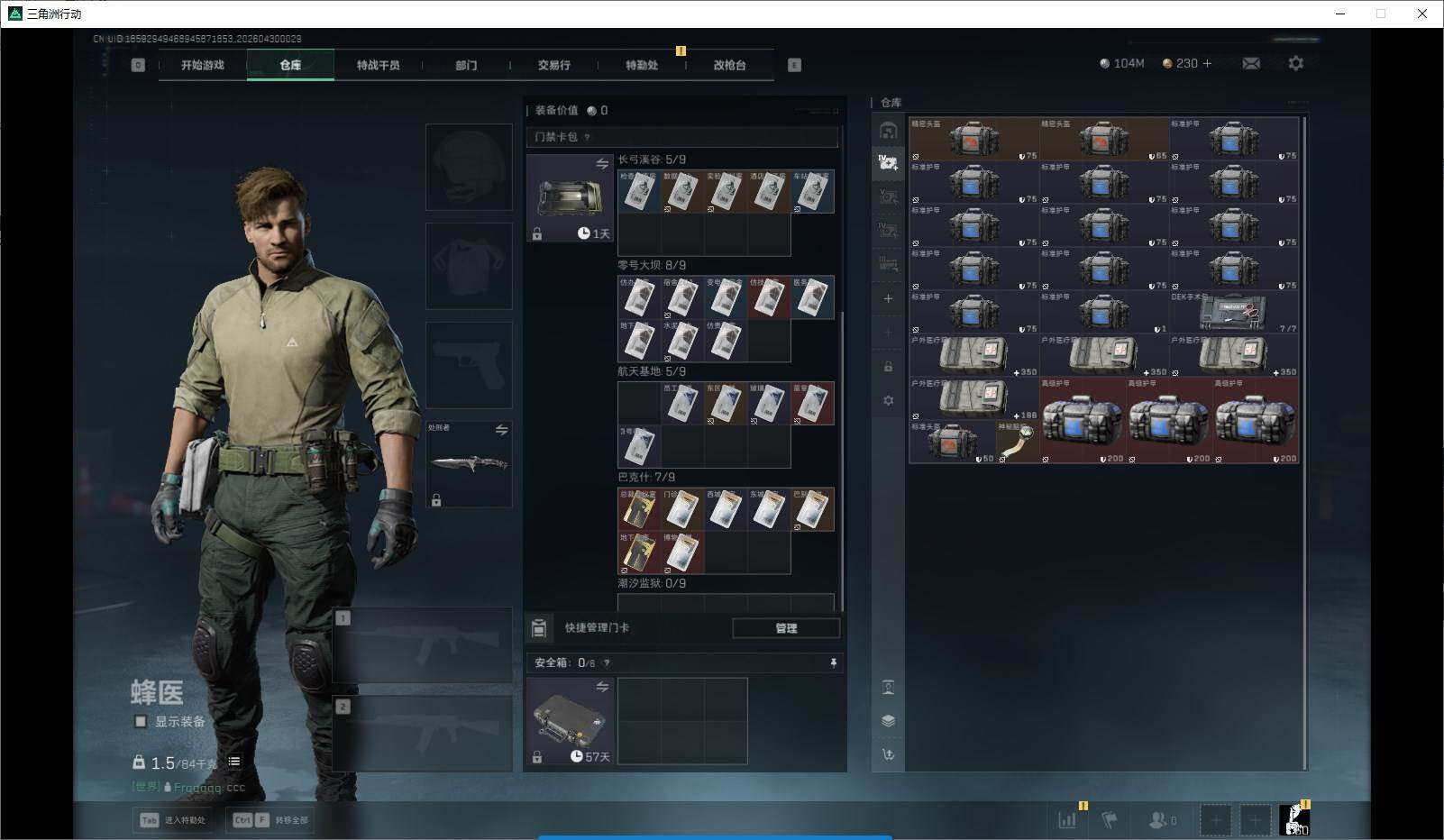1444x840 pixels.
Task: Select the safe box thumbnail showing 57天
Action: [x=570, y=722]
